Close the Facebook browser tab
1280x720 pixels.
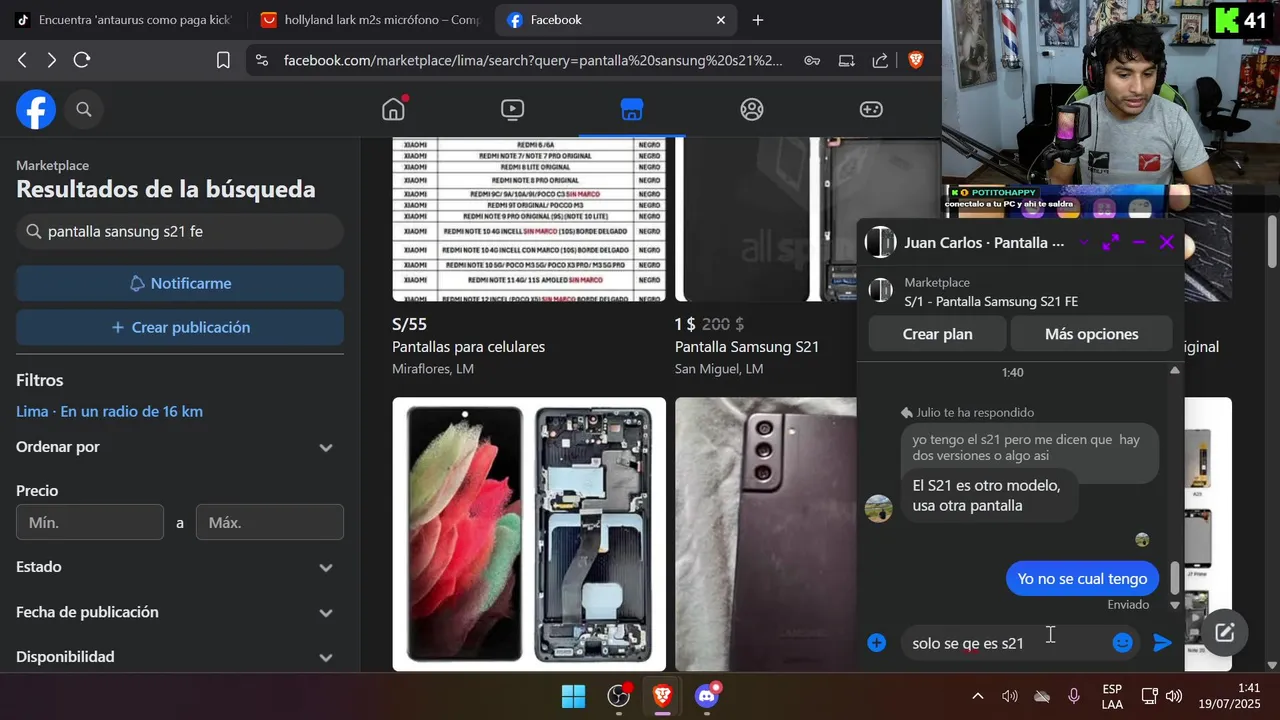click(x=721, y=20)
